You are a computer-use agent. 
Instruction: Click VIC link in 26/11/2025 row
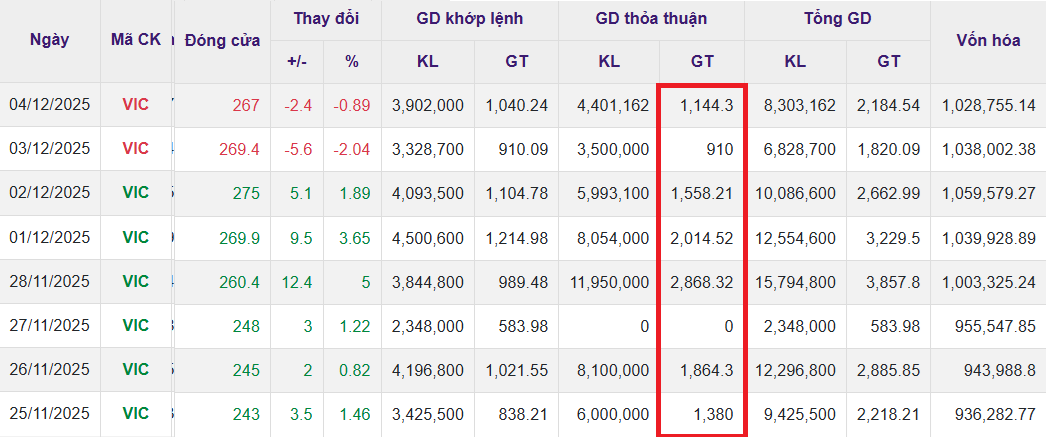coord(135,369)
